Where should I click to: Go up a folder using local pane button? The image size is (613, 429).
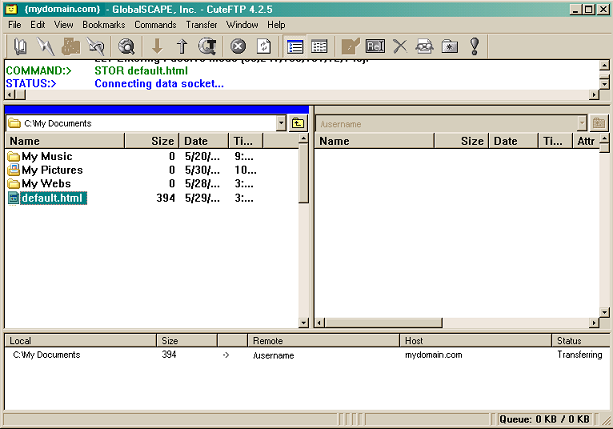(x=298, y=123)
